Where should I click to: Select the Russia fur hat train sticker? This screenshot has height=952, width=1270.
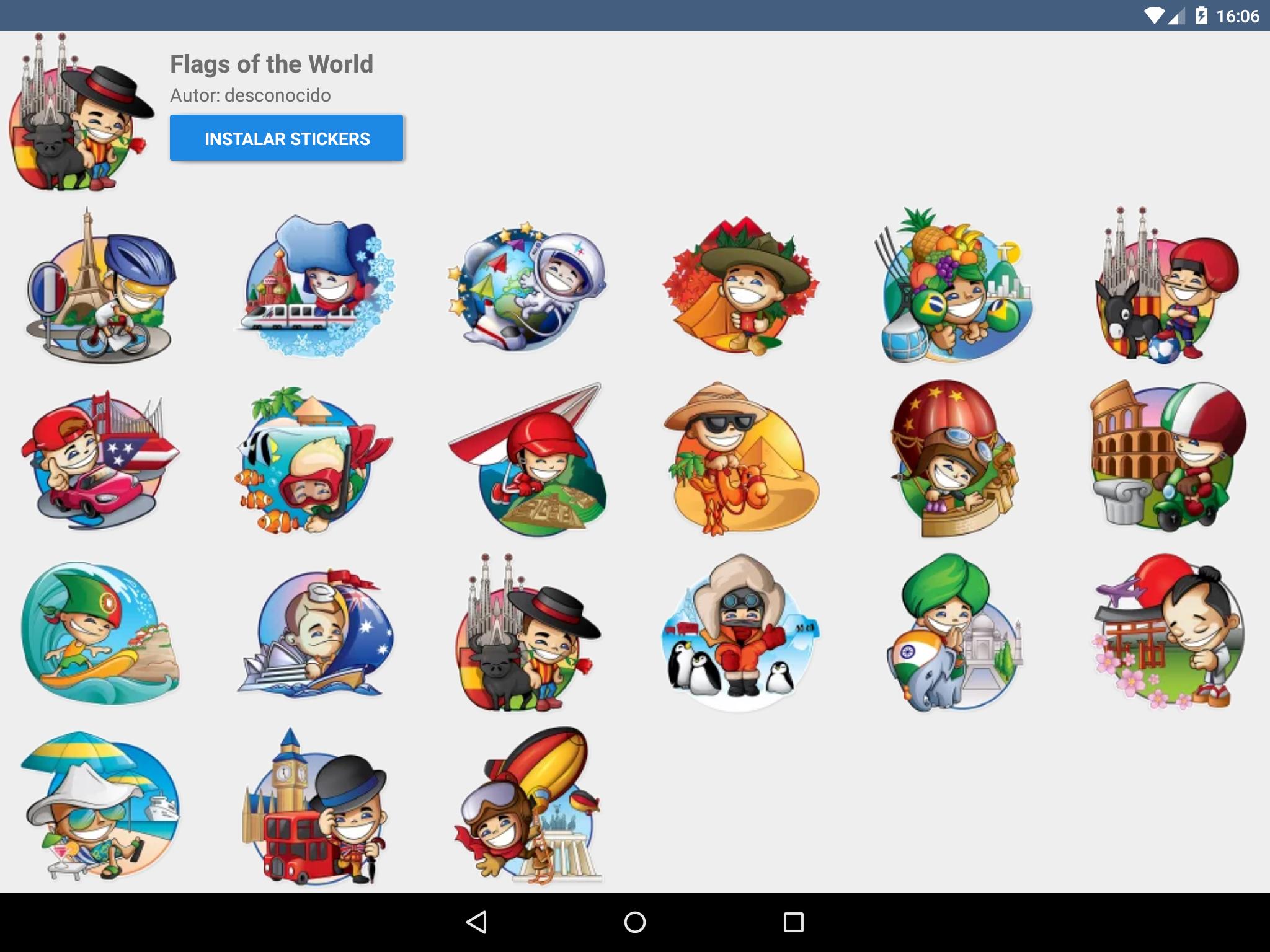click(x=316, y=286)
